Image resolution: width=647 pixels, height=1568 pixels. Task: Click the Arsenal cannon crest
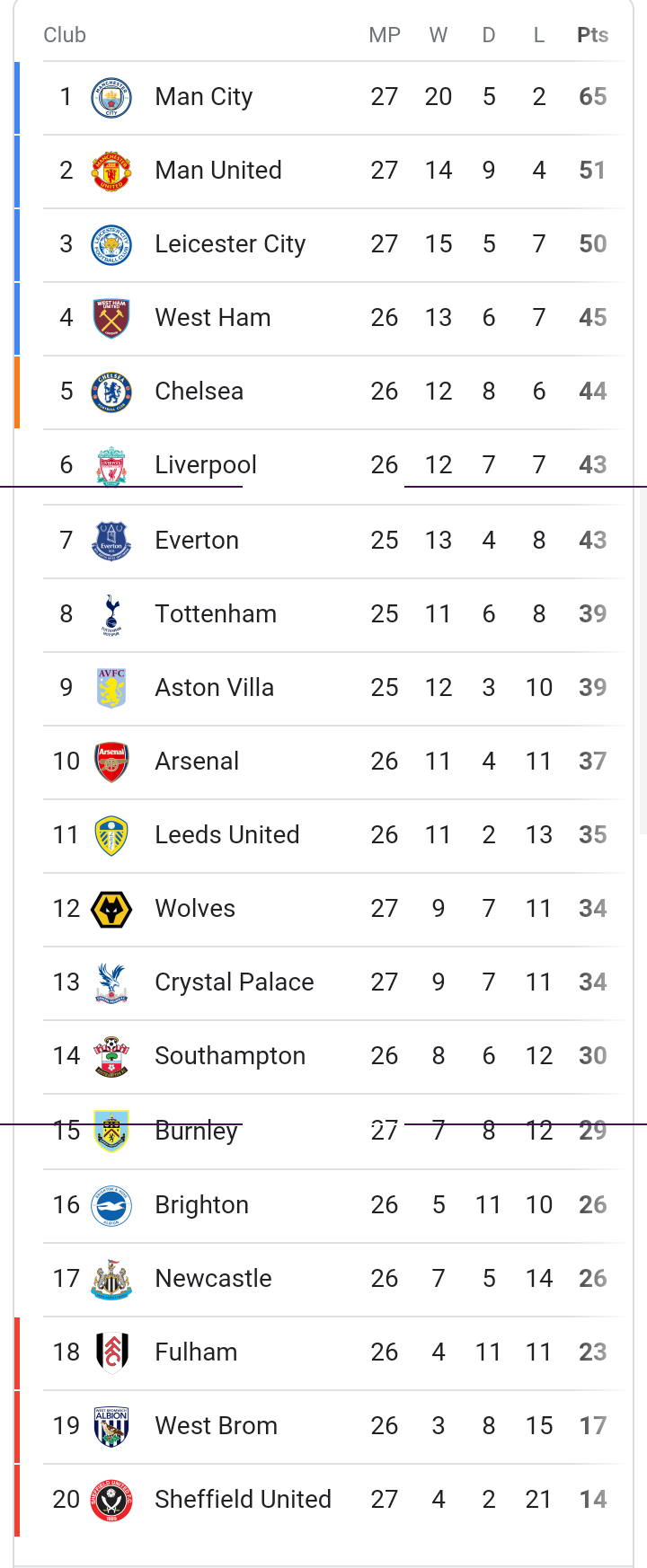coord(111,762)
